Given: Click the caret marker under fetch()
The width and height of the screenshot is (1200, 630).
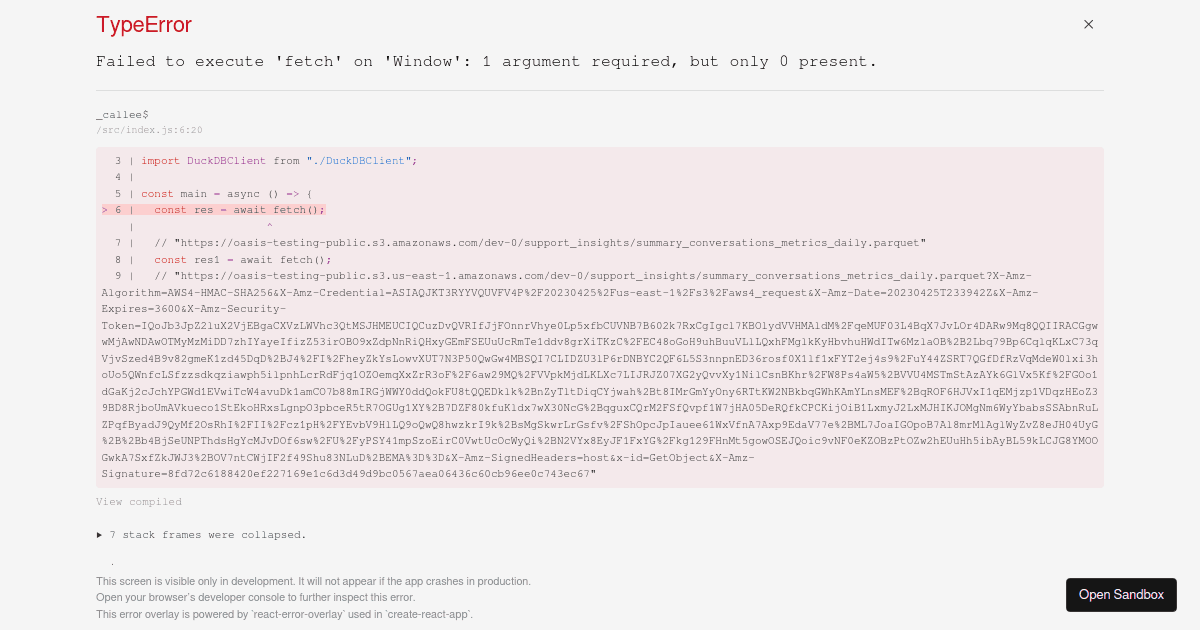Looking at the screenshot, I should coord(269,227).
